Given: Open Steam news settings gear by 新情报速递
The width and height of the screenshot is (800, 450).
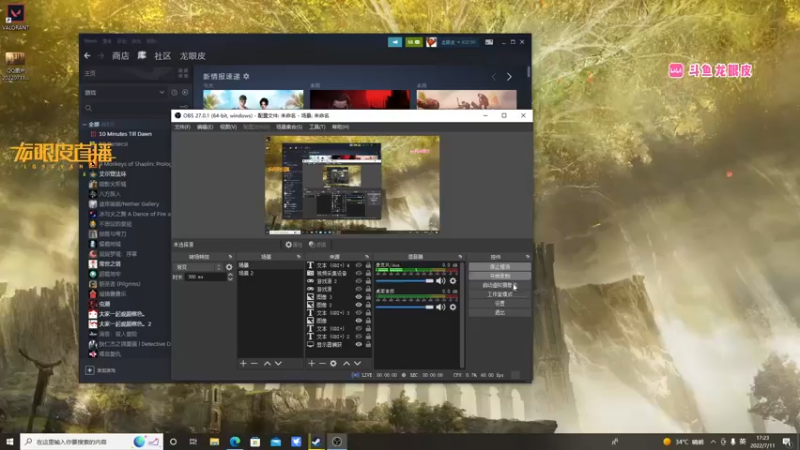Looking at the screenshot, I should tap(246, 76).
